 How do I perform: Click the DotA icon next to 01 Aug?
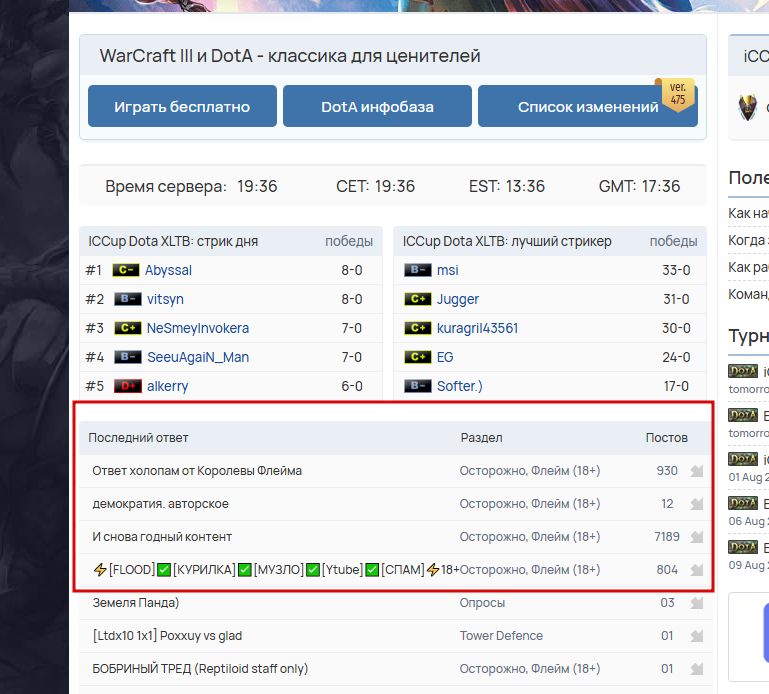coord(743,459)
